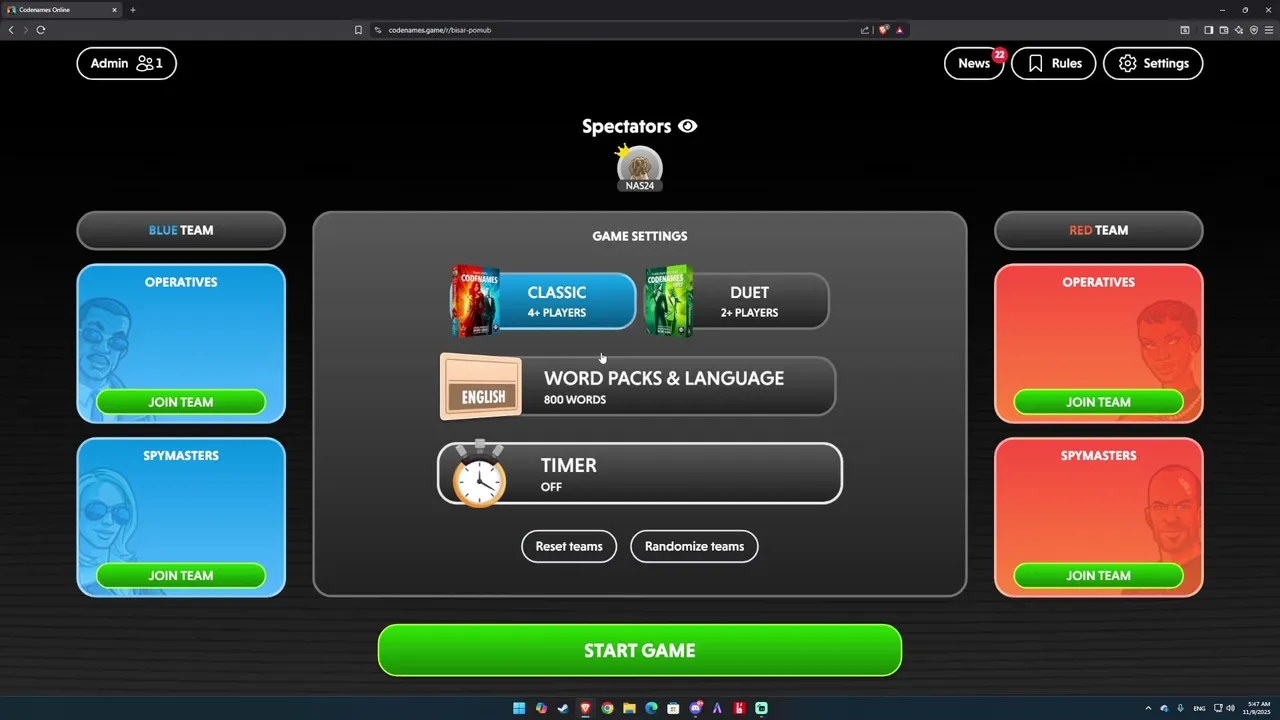Open Microsoft Store from taskbar

point(673,708)
